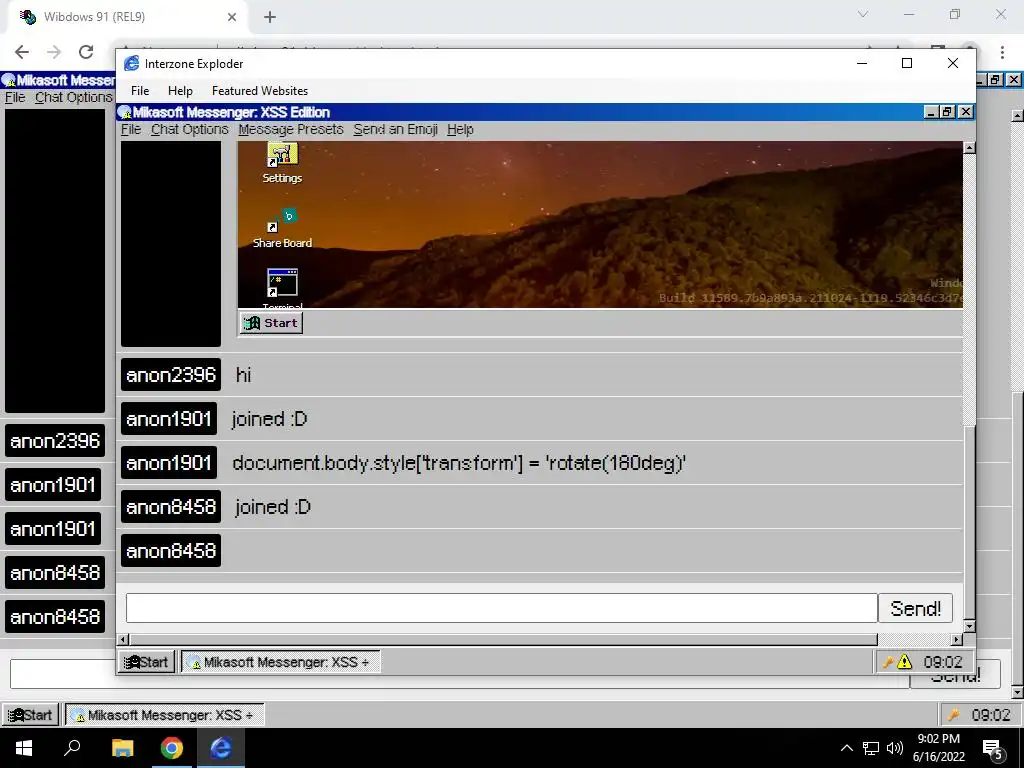Open the volume speaker tray icon
The width and height of the screenshot is (1024, 768).
click(895, 748)
